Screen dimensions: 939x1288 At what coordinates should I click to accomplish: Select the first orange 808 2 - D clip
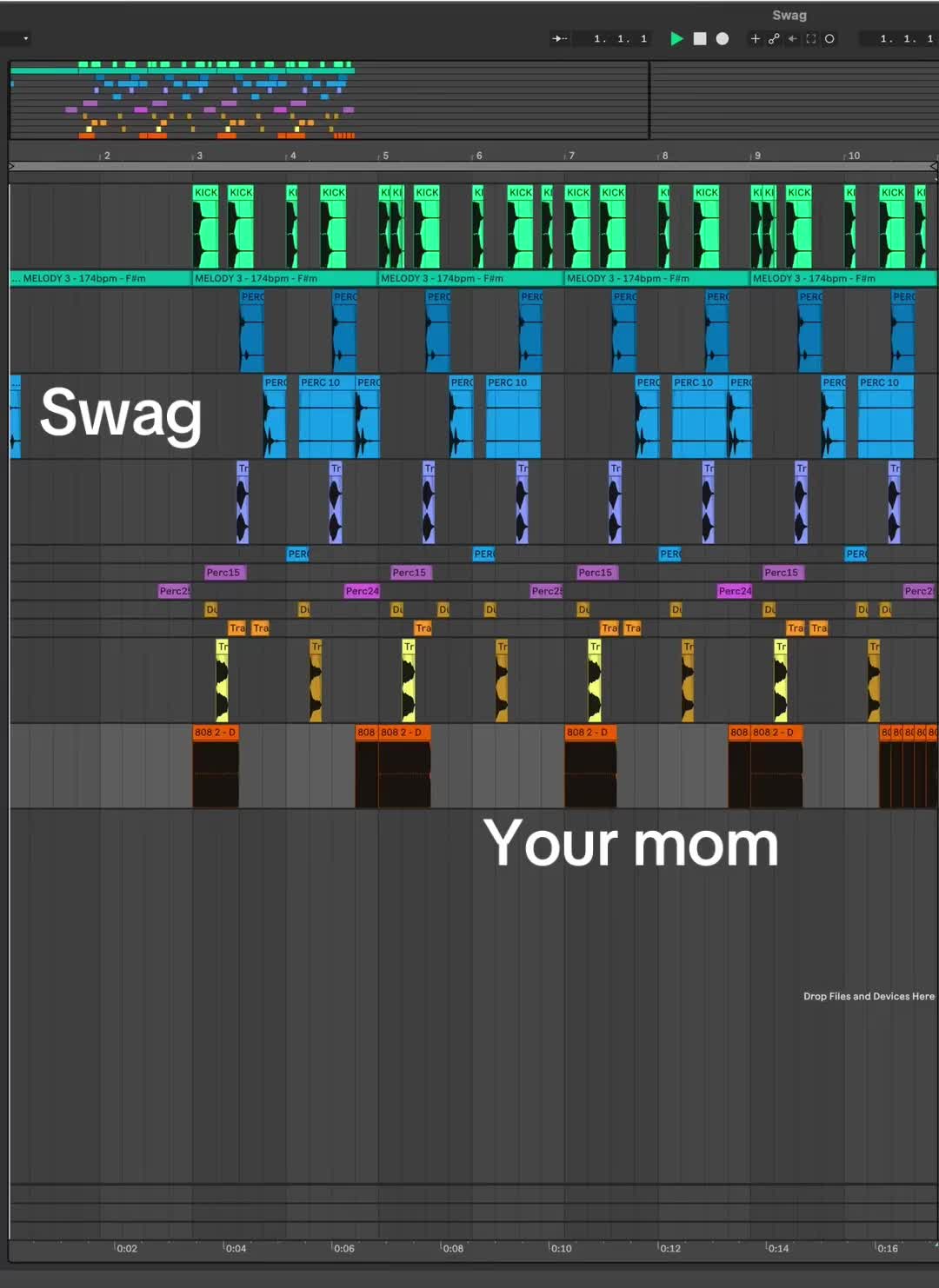[215, 766]
